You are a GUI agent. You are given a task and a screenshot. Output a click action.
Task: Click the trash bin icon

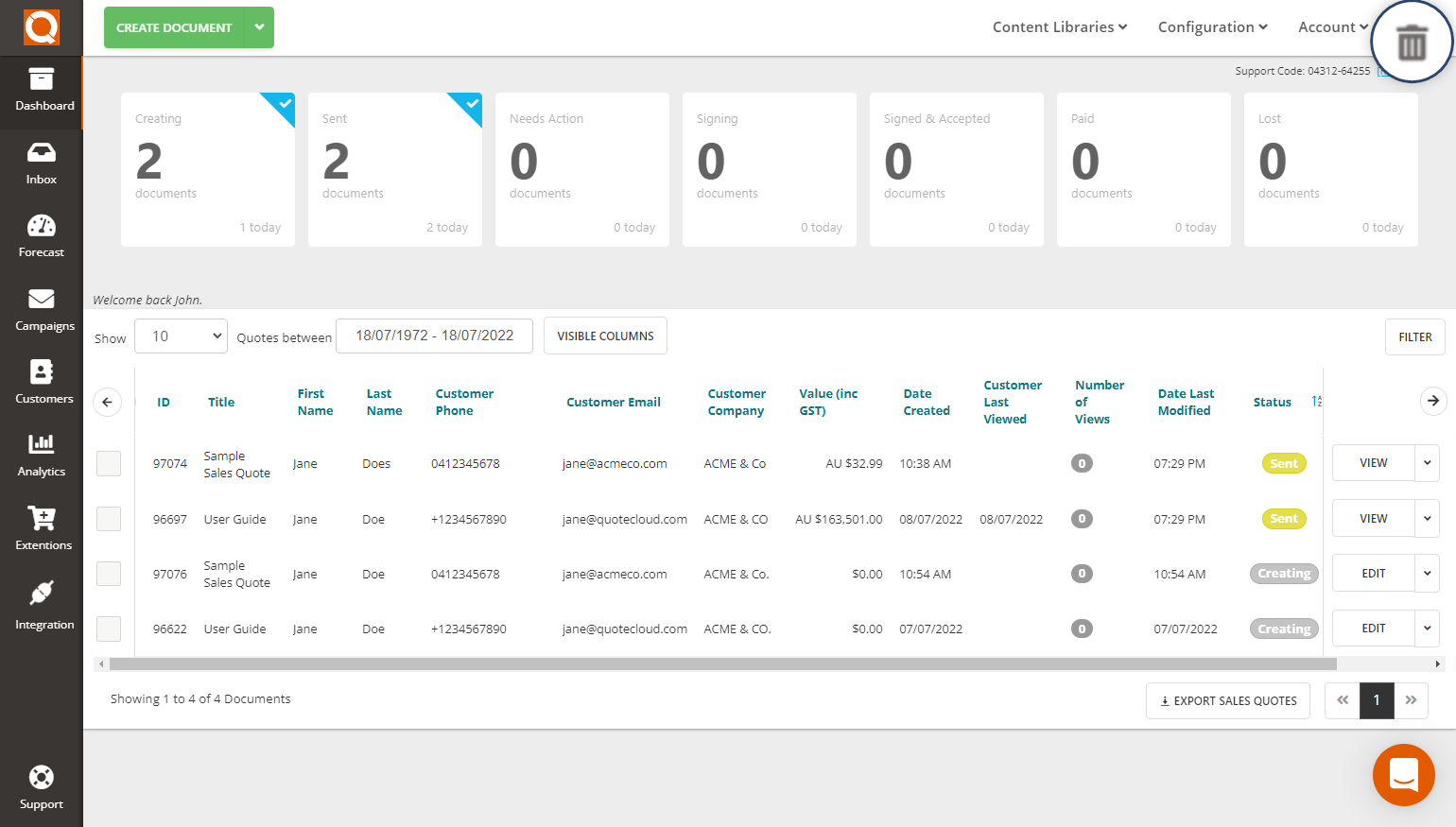pos(1412,43)
